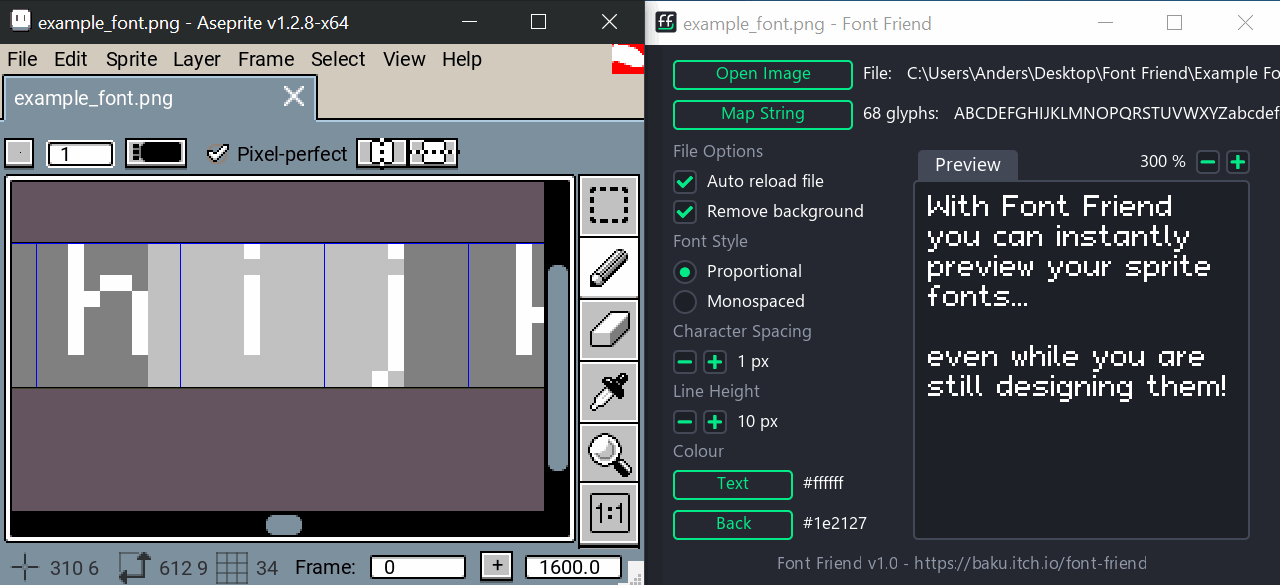Click the brush size input field
The width and height of the screenshot is (1280, 585).
81,154
